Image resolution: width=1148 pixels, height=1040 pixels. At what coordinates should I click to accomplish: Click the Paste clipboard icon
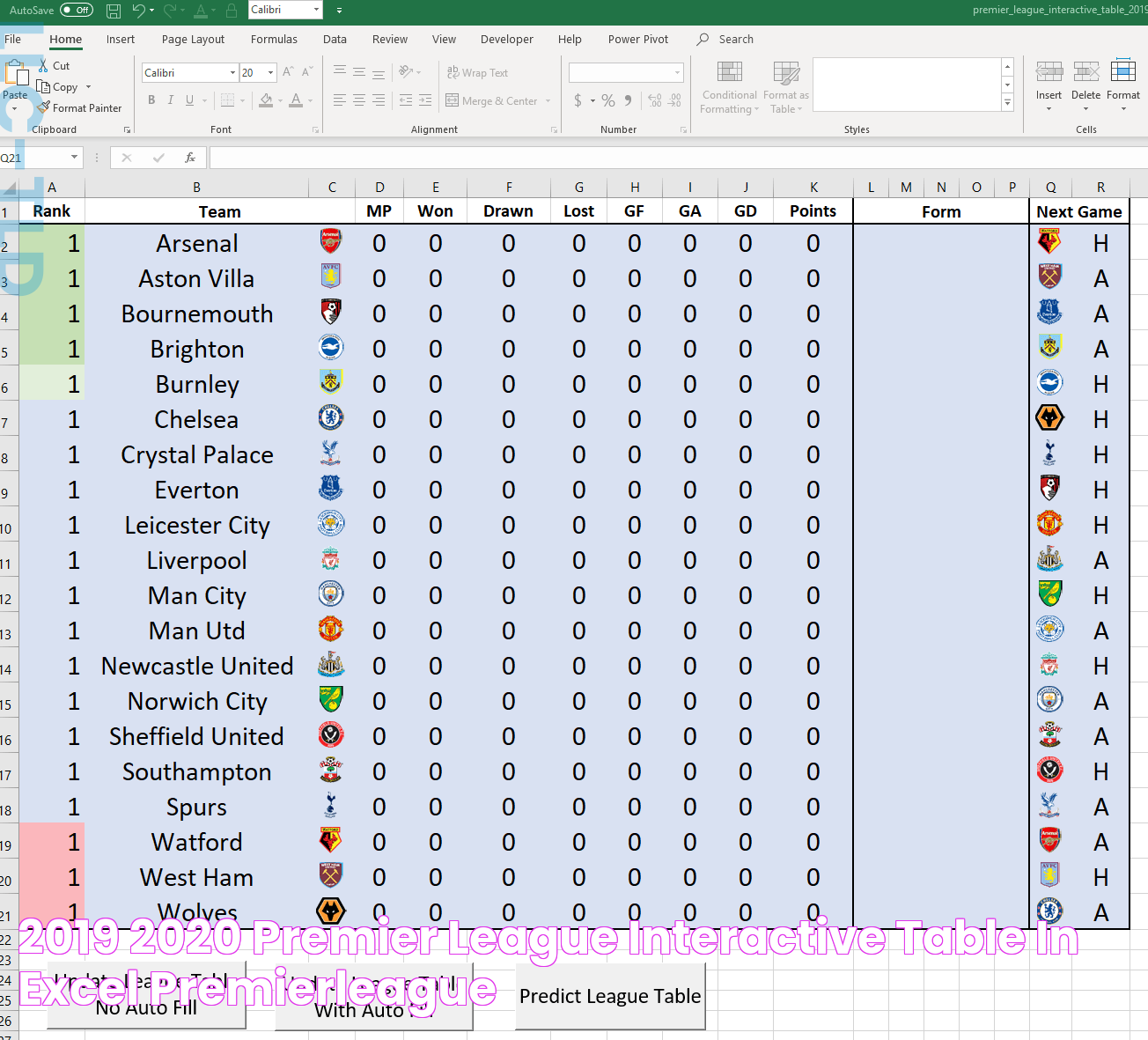pyautogui.click(x=16, y=73)
